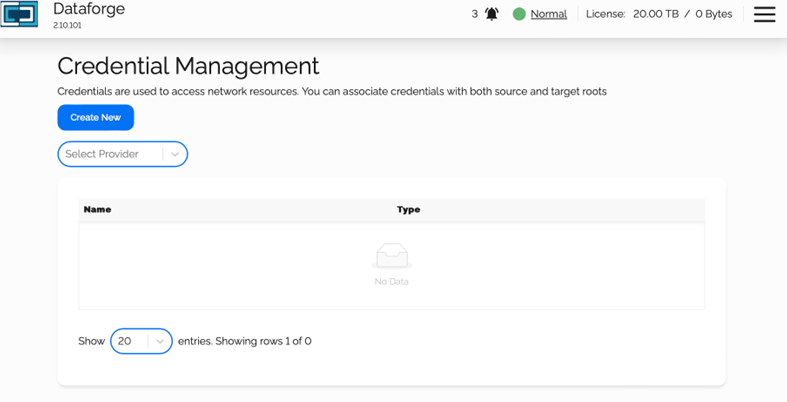Viewport: 787px width, 402px height.
Task: Open the hamburger main menu
Action: 764,14
